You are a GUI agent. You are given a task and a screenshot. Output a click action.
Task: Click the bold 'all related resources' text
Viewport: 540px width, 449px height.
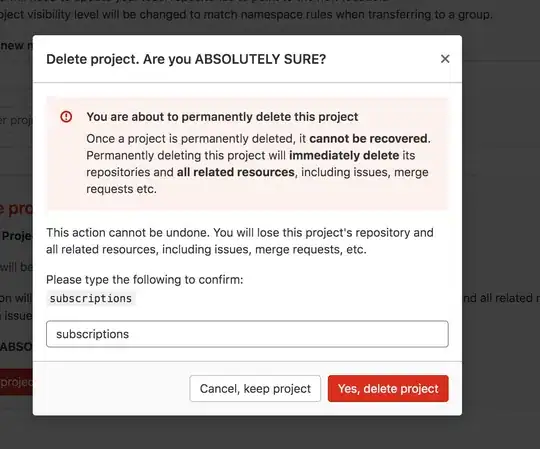point(236,172)
